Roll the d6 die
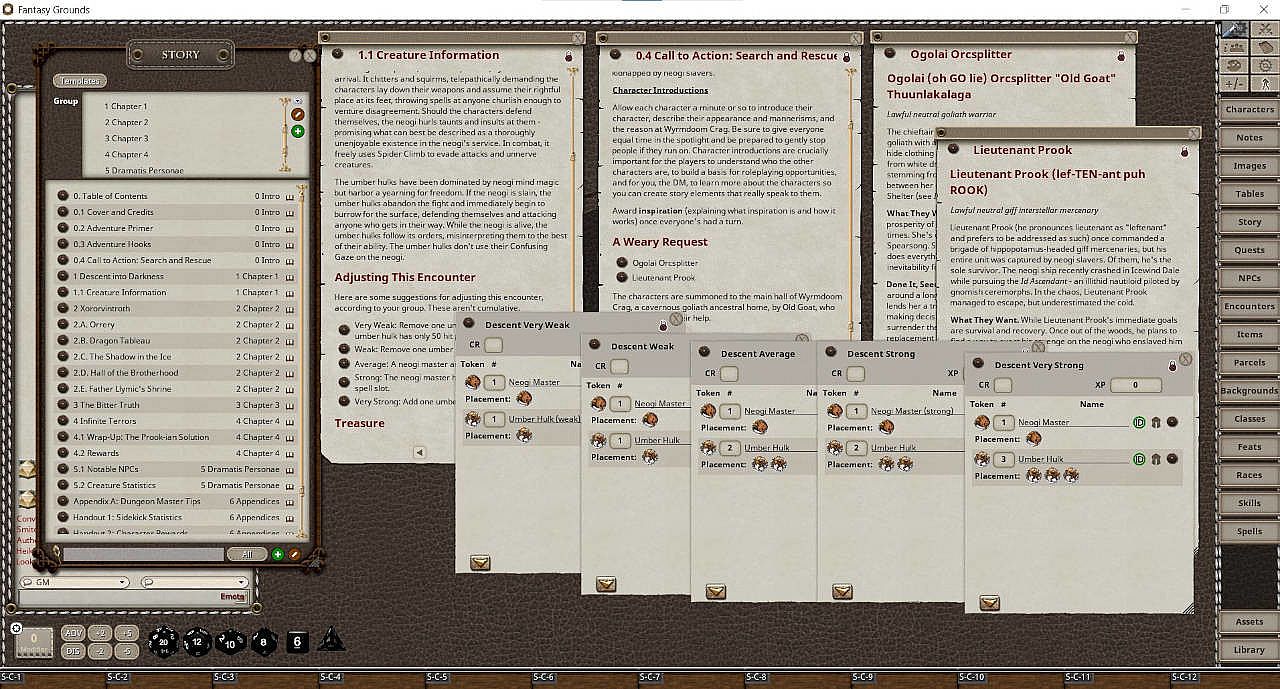Image resolution: width=1280 pixels, height=689 pixels. (297, 641)
